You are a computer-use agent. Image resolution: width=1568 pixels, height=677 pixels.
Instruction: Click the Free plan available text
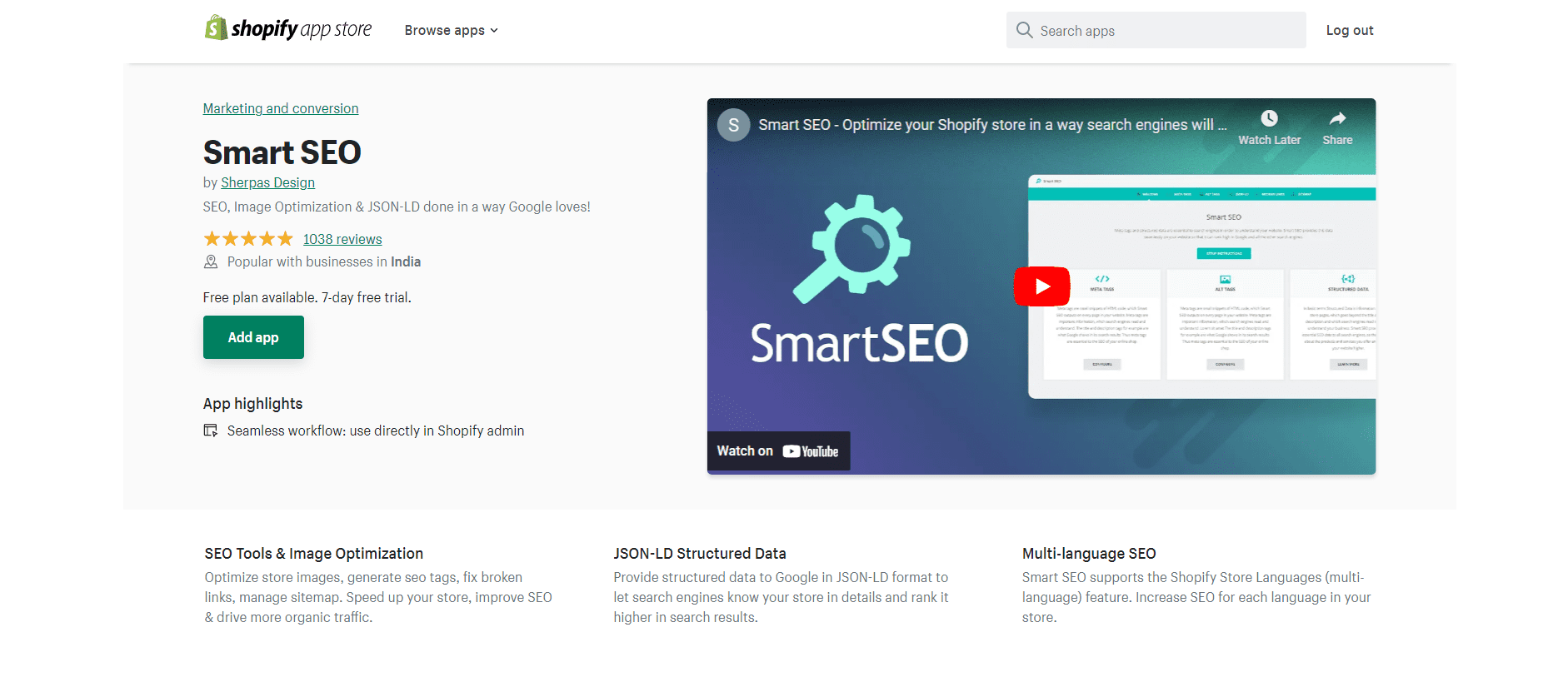(x=307, y=297)
